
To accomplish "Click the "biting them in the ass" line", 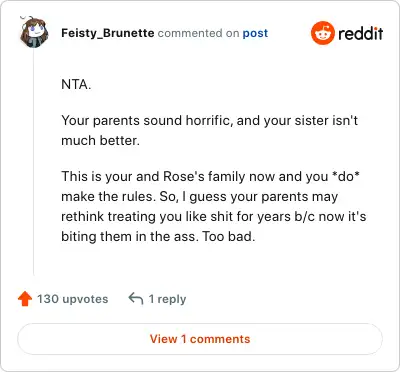I will point(158,236).
